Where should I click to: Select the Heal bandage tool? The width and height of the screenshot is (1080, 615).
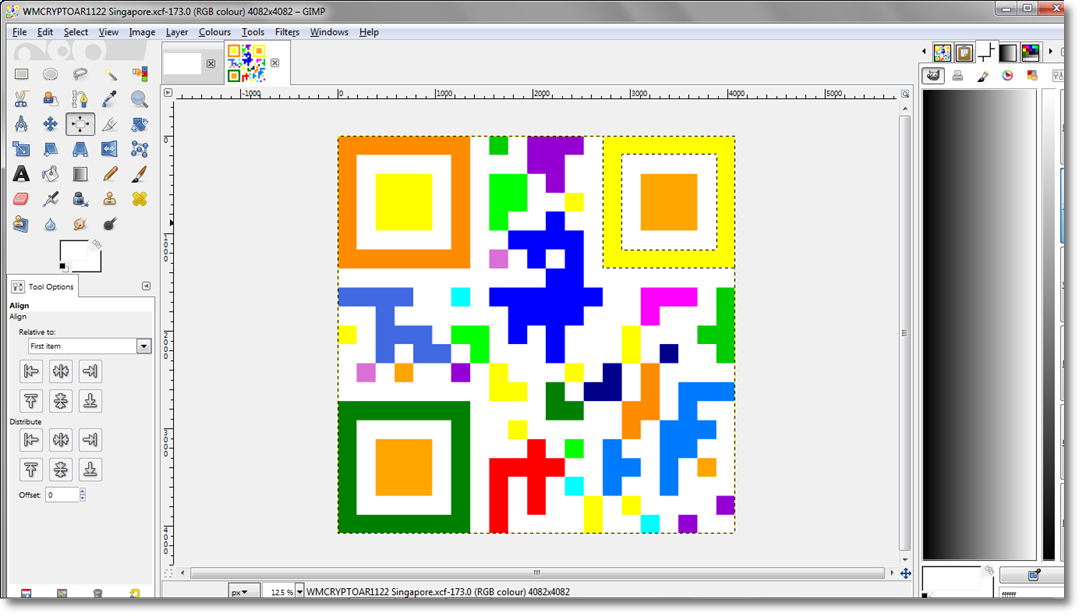click(x=139, y=199)
